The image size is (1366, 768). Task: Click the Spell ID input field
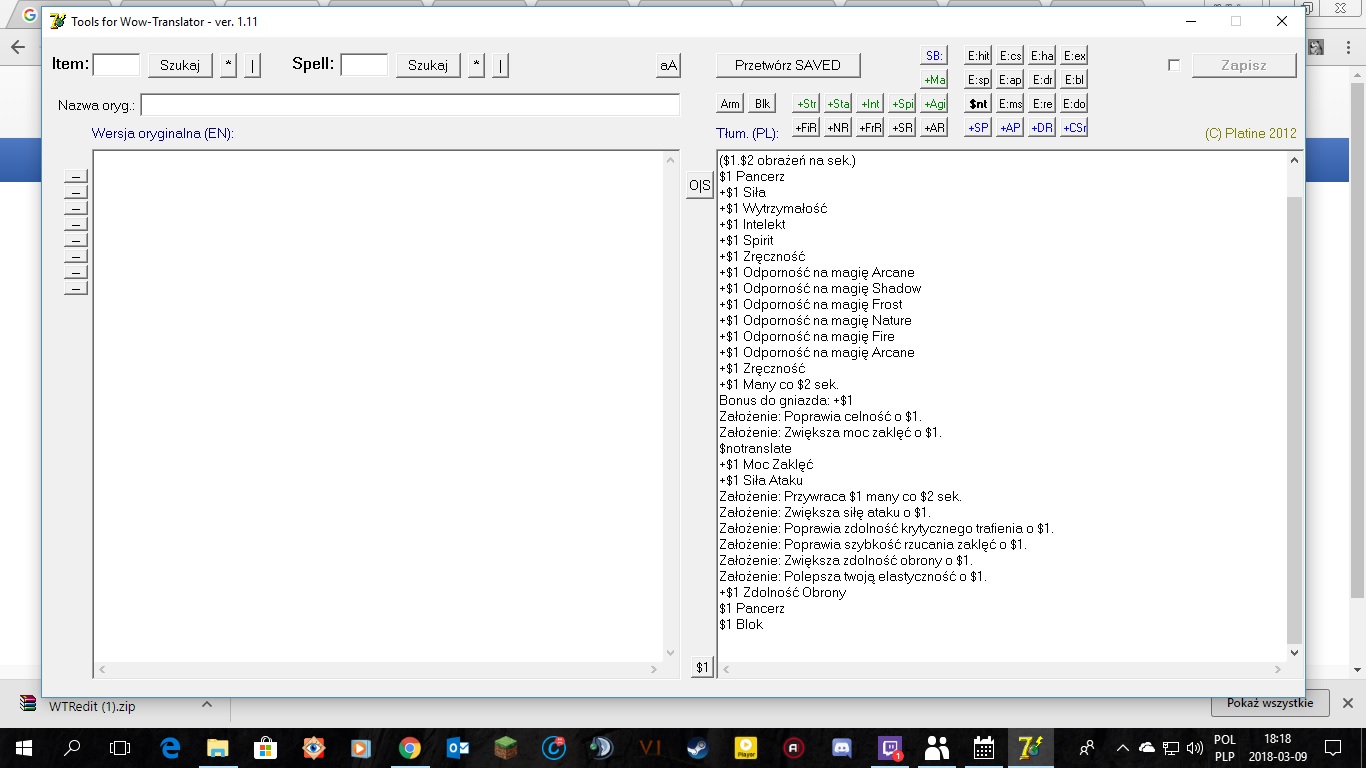pos(364,66)
